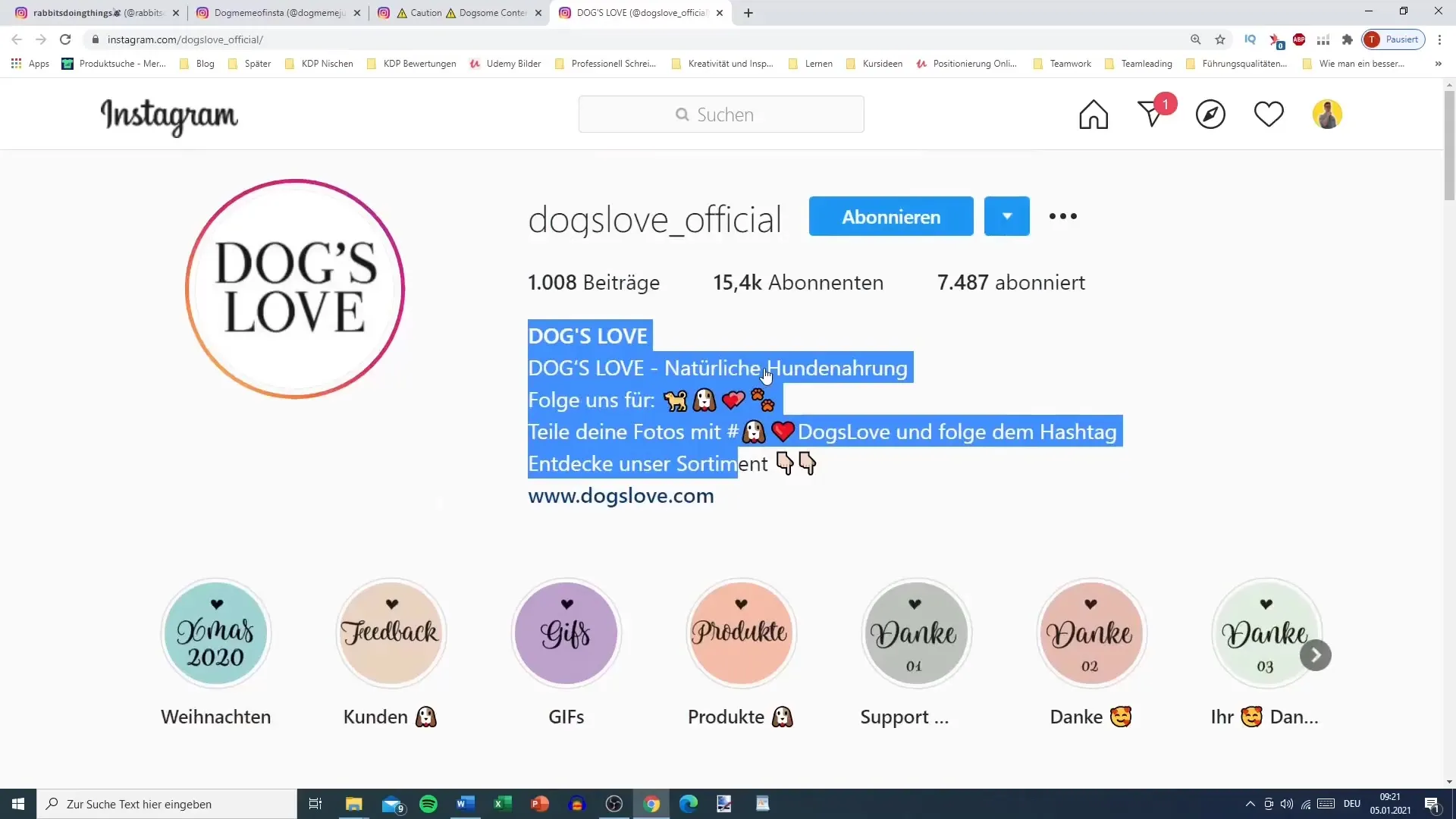Viewport: 1456px width, 819px height.
Task: Show hidden system tray icons
Action: pyautogui.click(x=1250, y=804)
